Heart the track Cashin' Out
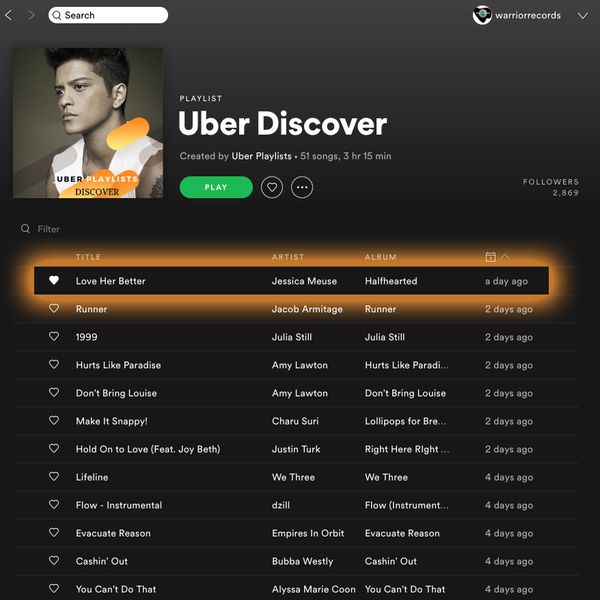The image size is (600, 600). 54,561
